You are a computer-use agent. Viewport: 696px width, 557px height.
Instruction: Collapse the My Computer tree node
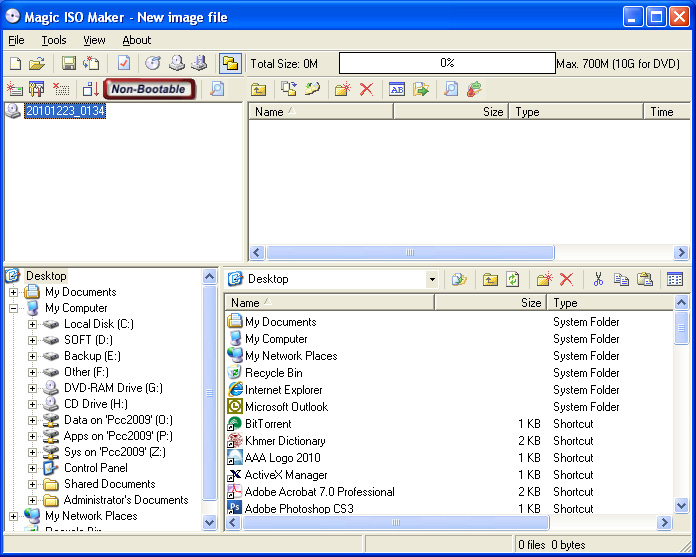13,308
